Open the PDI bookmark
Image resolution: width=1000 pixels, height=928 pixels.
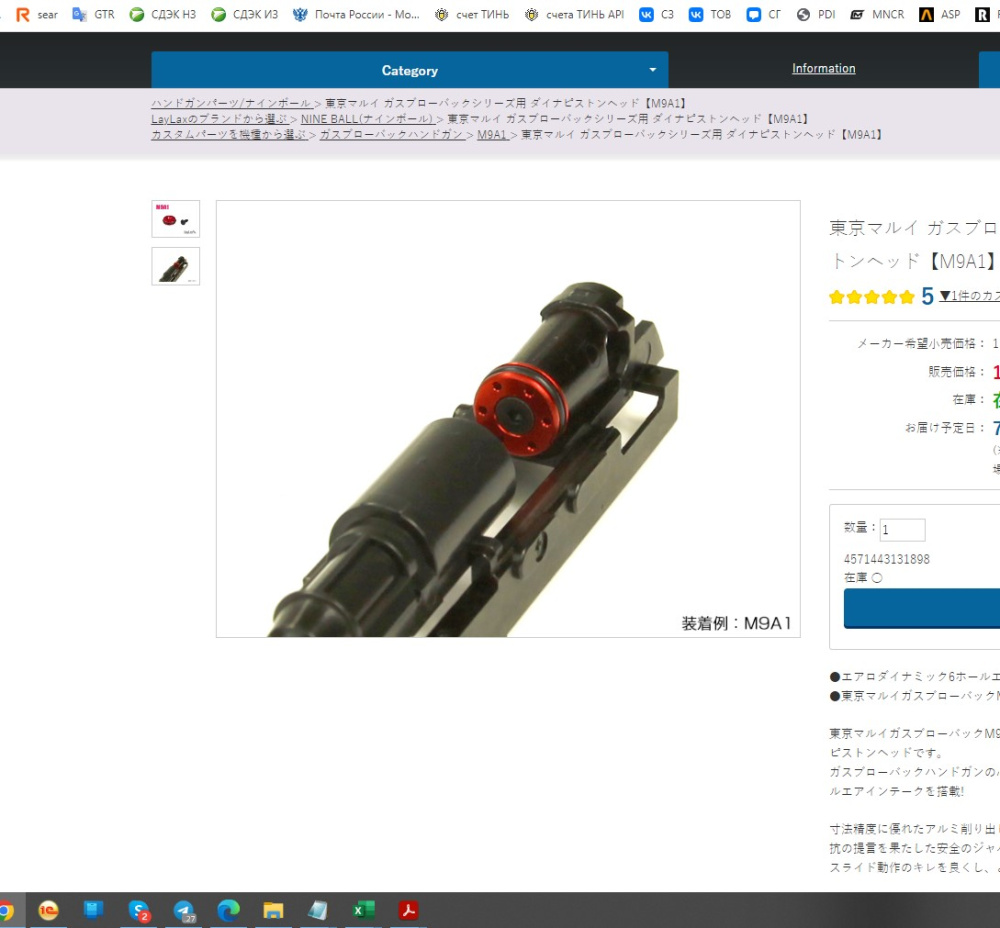(x=816, y=14)
